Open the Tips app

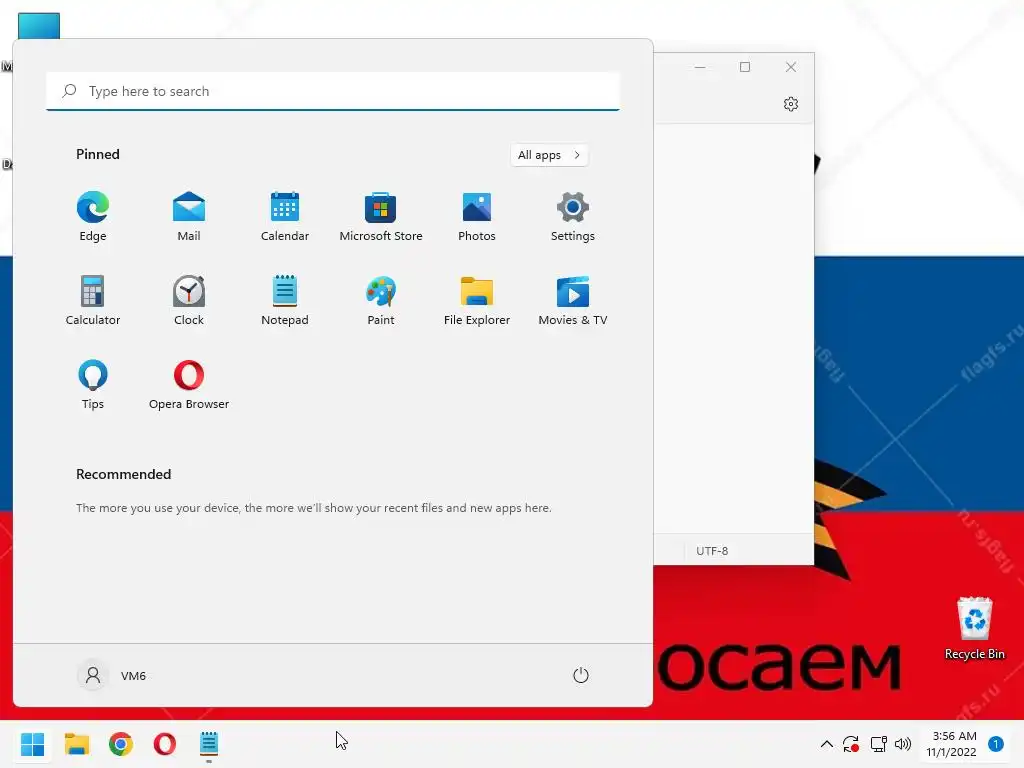pyautogui.click(x=93, y=385)
